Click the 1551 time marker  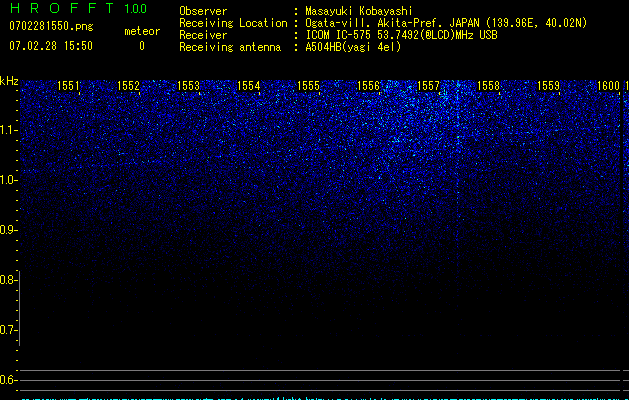68,85
